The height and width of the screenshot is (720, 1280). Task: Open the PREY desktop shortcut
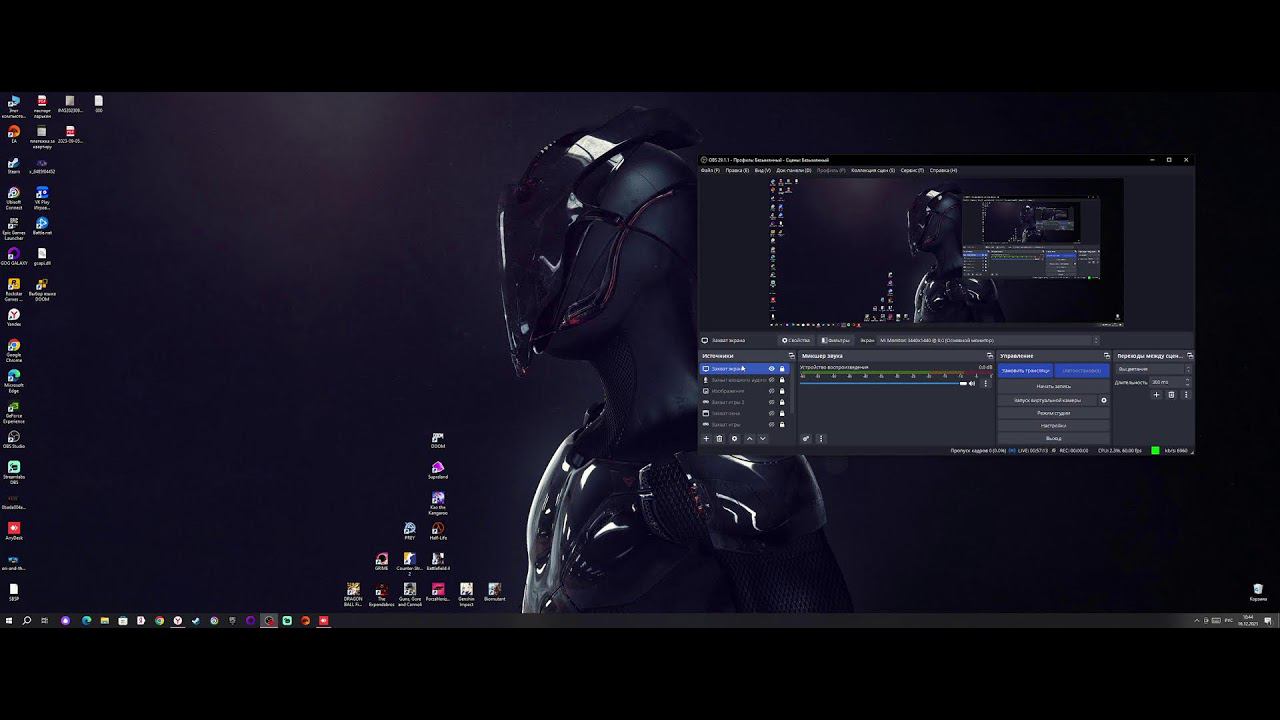click(410, 531)
